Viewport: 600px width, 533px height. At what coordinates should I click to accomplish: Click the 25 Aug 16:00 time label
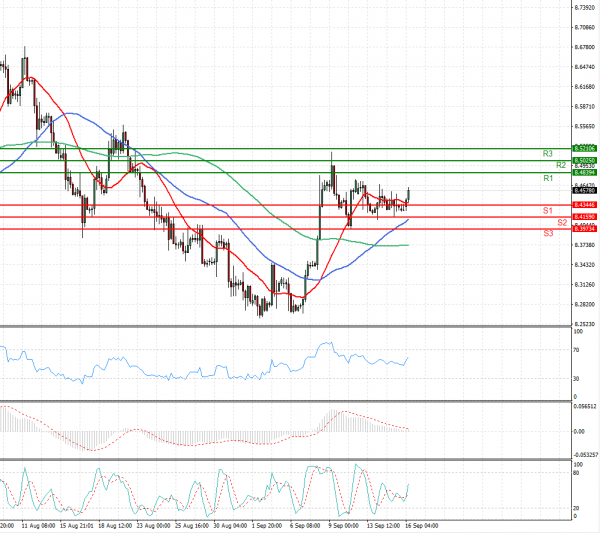tap(192, 526)
